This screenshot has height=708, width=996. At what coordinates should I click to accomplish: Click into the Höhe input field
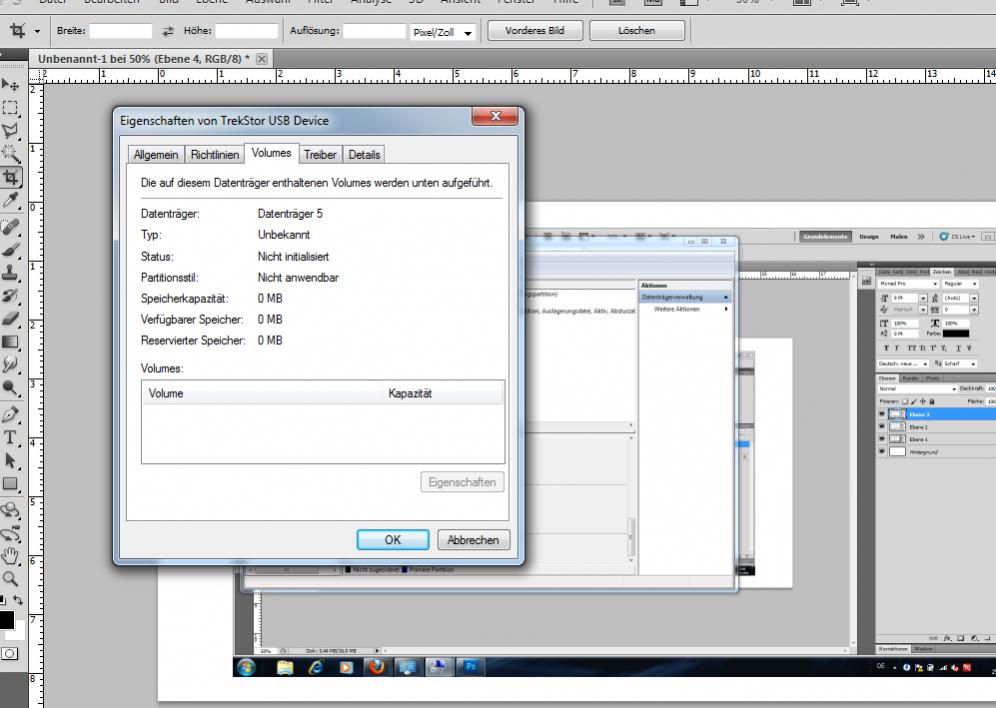pos(246,30)
